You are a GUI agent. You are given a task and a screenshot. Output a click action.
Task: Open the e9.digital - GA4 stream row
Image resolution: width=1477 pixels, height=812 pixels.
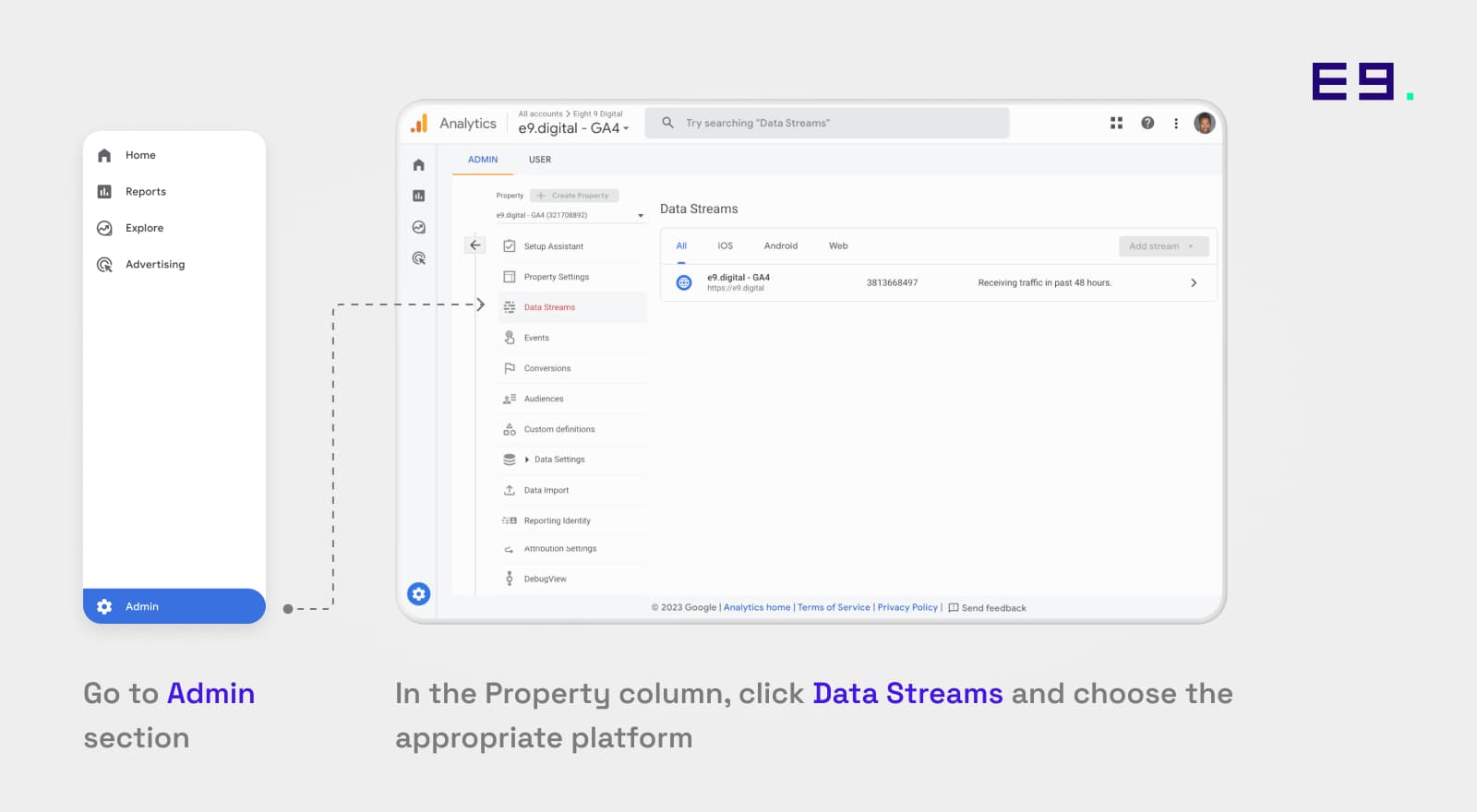[x=939, y=282]
